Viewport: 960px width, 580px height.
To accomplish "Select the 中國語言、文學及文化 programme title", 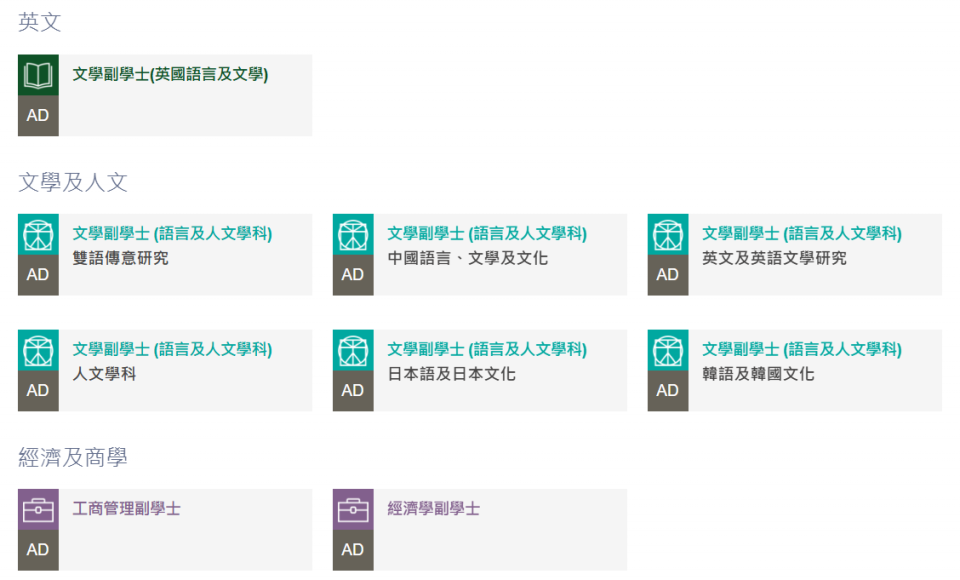I will [x=468, y=258].
